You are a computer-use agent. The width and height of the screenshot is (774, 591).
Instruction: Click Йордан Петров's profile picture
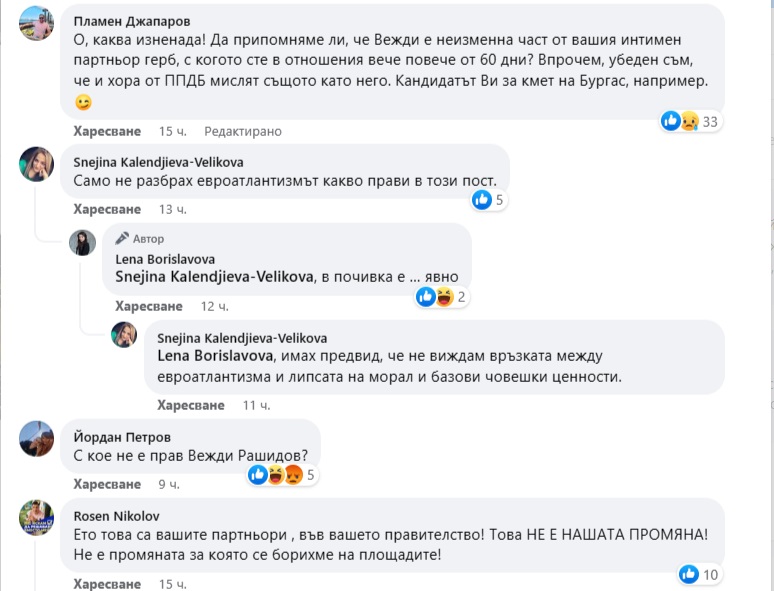pyautogui.click(x=37, y=439)
